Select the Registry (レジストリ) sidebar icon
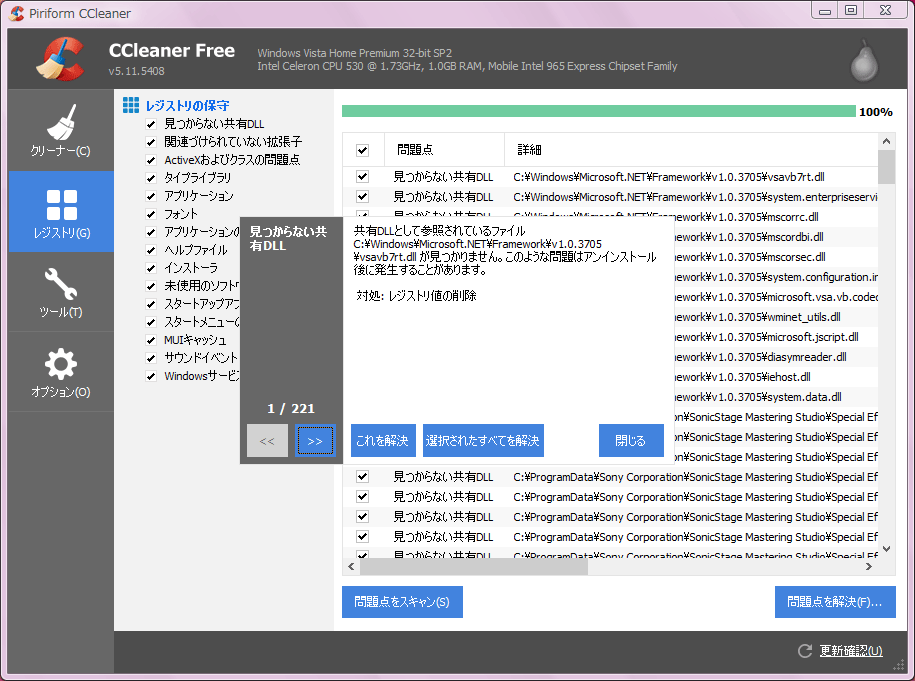 pyautogui.click(x=61, y=212)
